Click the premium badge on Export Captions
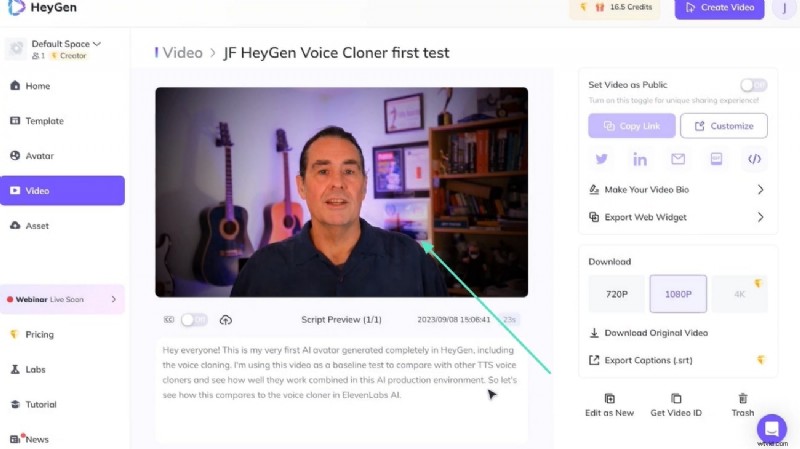Screen dimensions: 800x449 tap(761, 360)
